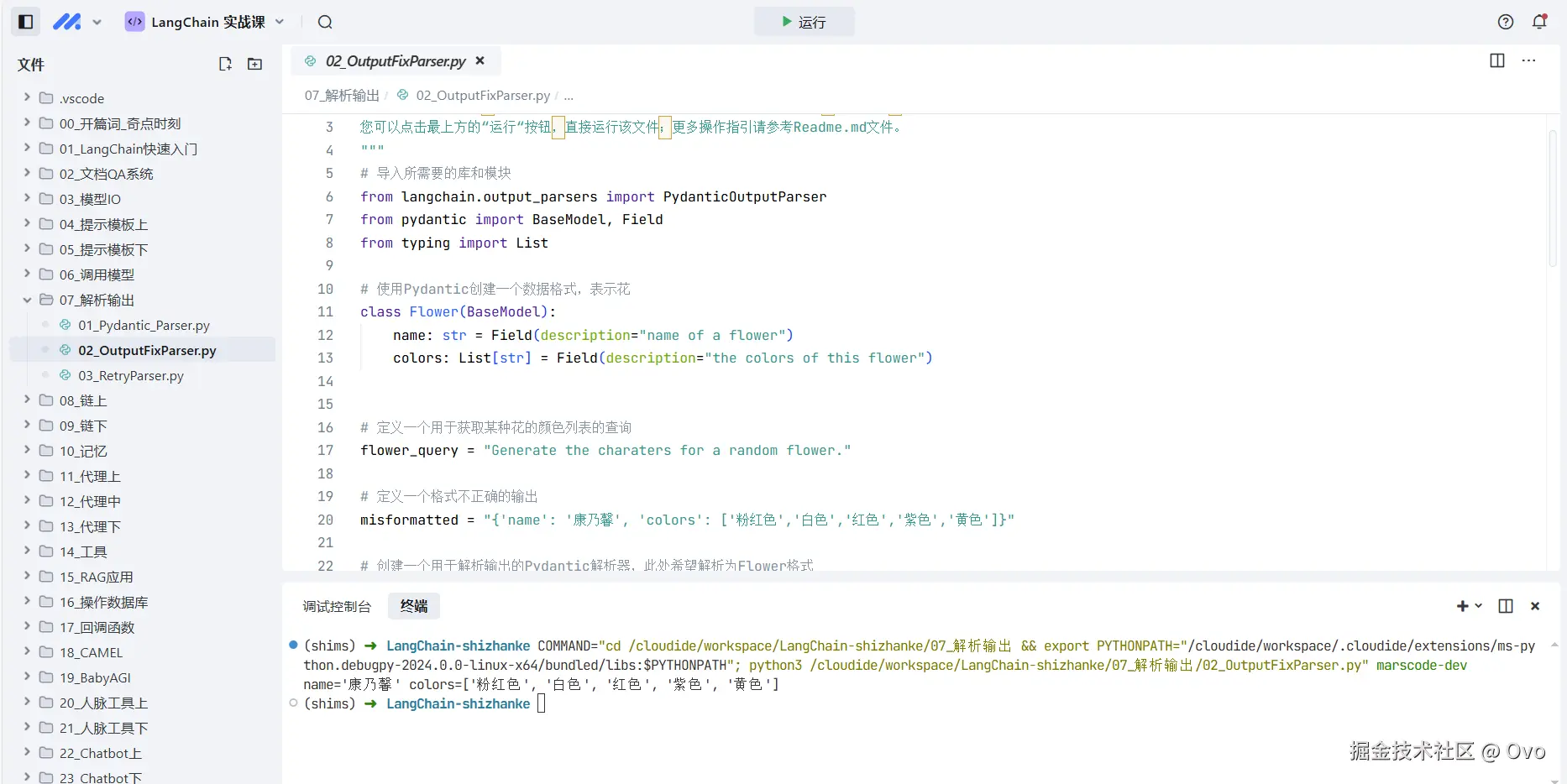
Task: Switch to the 调试控制台 tab
Action: click(337, 606)
